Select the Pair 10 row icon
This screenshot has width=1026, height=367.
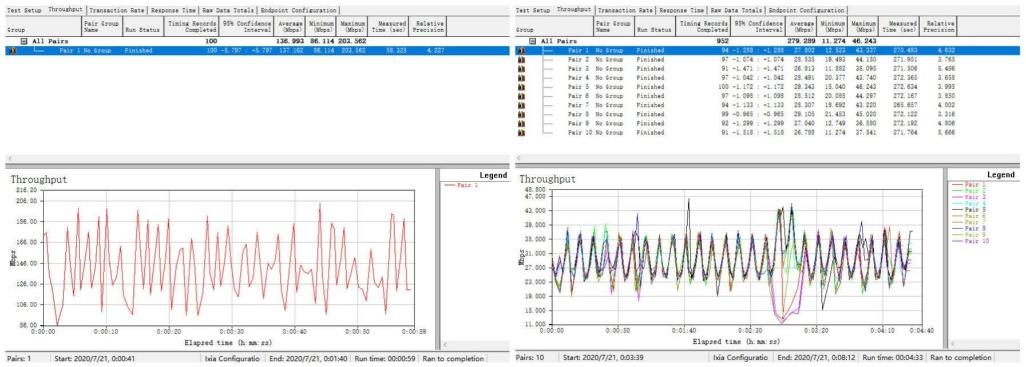pyautogui.click(x=522, y=132)
